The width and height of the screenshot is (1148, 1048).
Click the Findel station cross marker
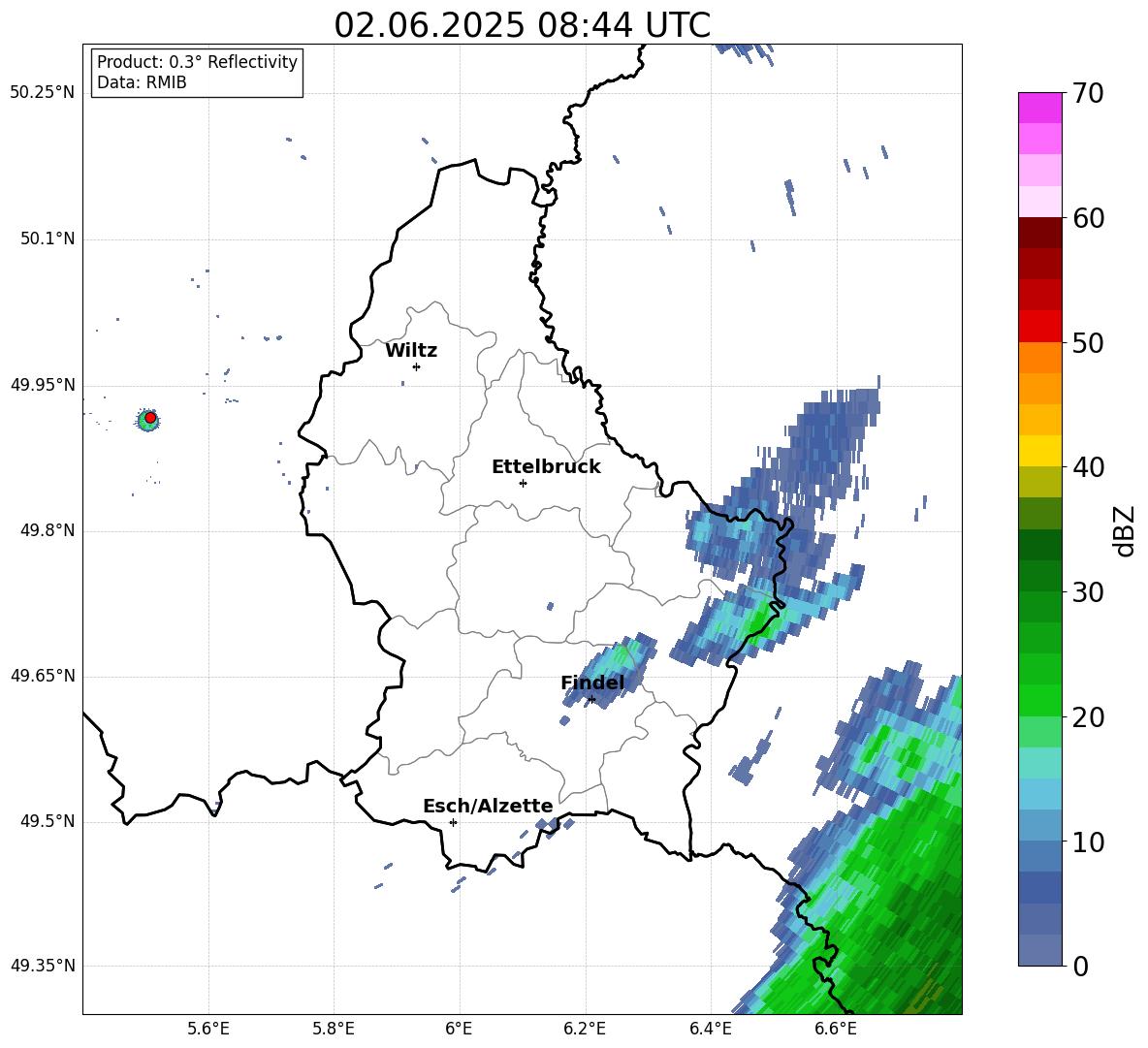[591, 700]
